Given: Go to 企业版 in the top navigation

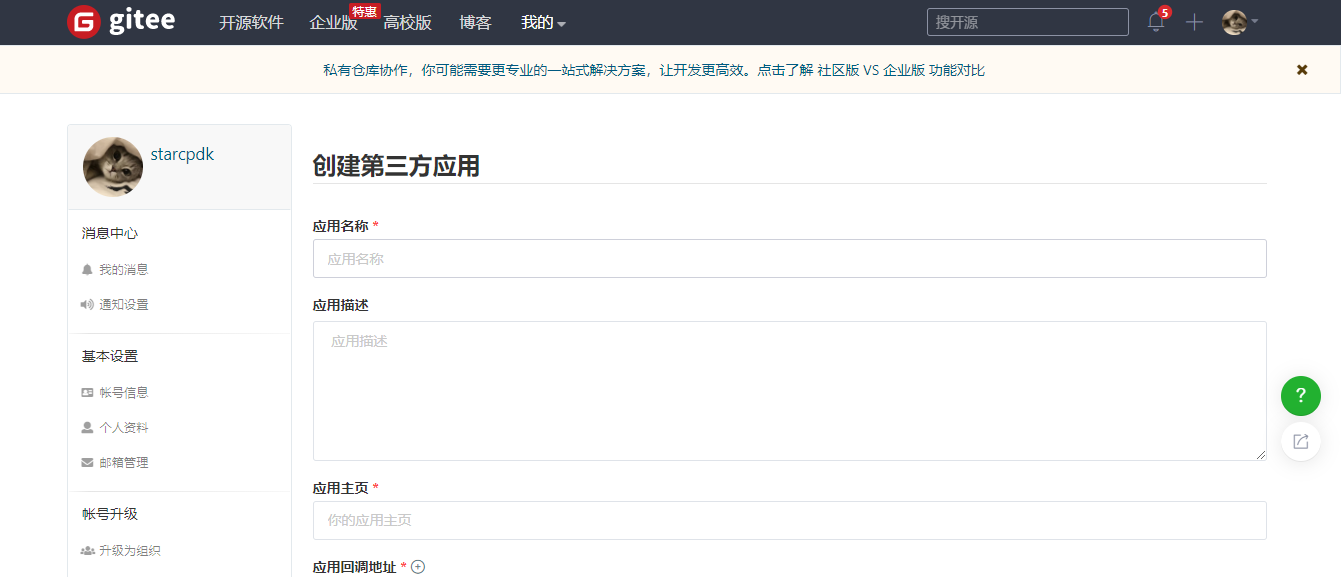Looking at the screenshot, I should 333,23.
